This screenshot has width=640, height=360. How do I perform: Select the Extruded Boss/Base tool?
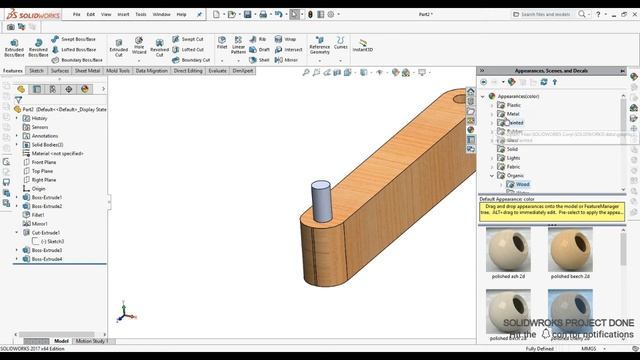[14, 48]
